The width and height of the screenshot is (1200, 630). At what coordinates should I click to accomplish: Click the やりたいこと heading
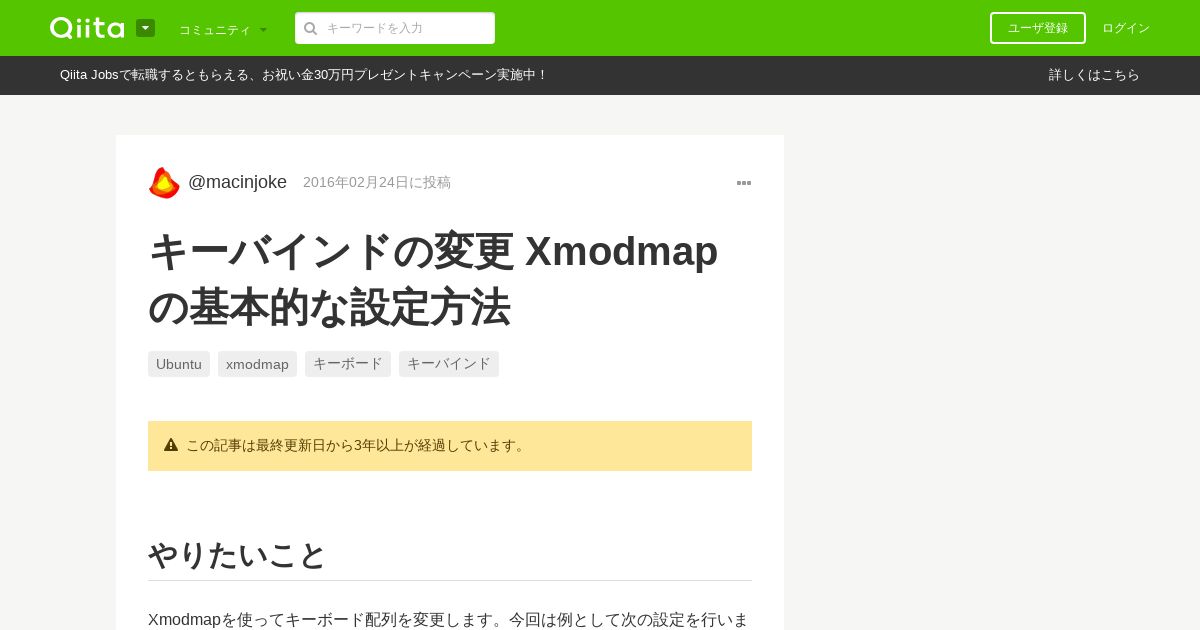pos(238,555)
